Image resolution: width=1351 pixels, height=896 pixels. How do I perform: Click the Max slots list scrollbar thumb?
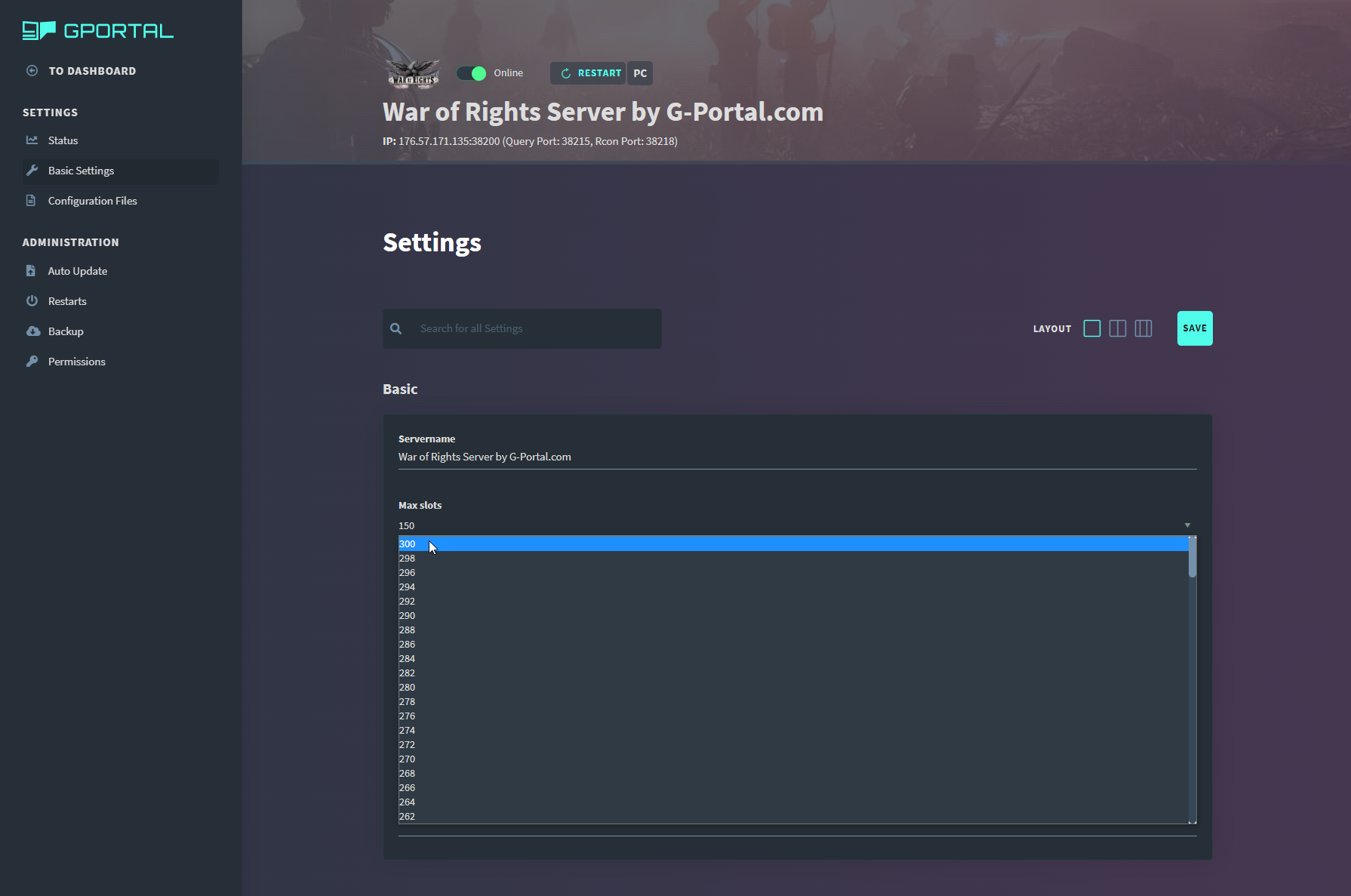click(x=1193, y=557)
